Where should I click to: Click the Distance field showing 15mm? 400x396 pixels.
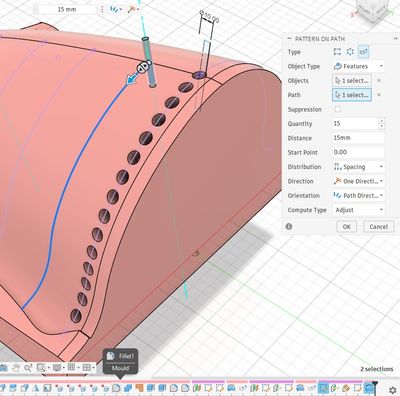358,138
